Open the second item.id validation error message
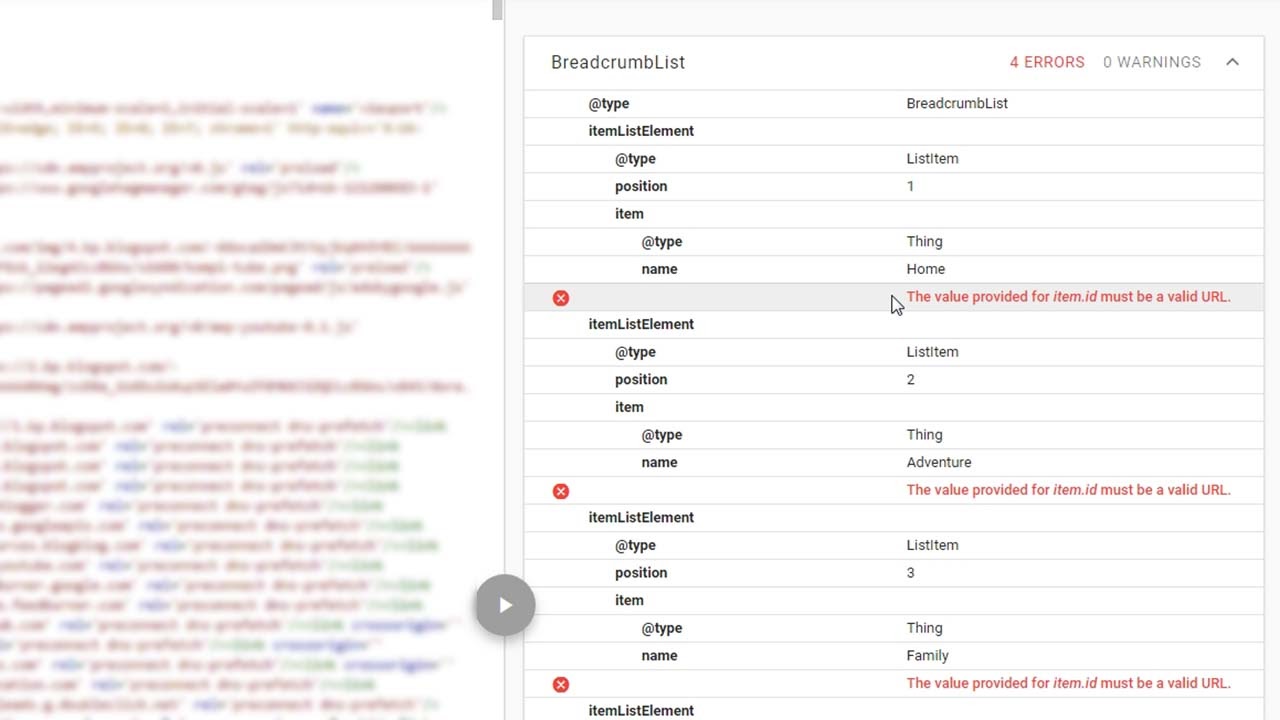Viewport: 1280px width, 720px height. [1067, 489]
